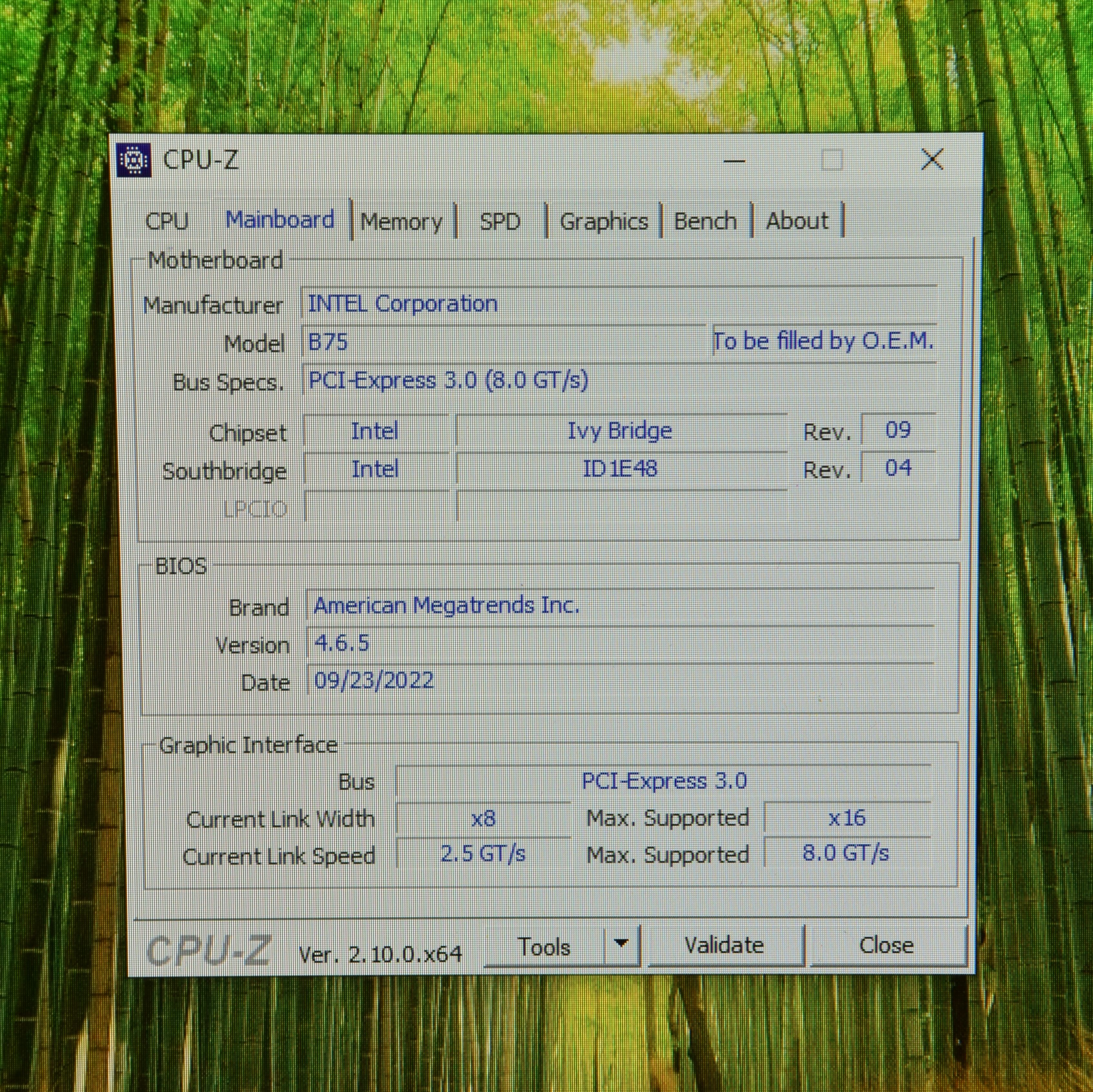Click the chipset revision '09' value
The image size is (1093, 1092).
[x=898, y=430]
